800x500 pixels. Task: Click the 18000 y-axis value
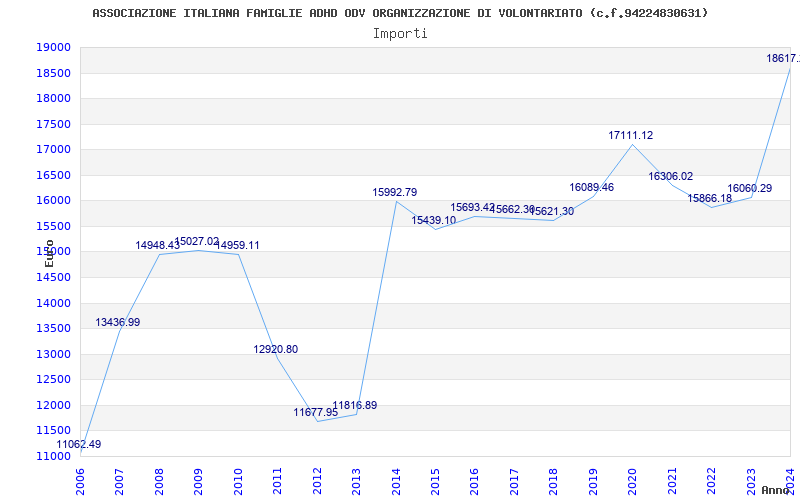coord(53,98)
